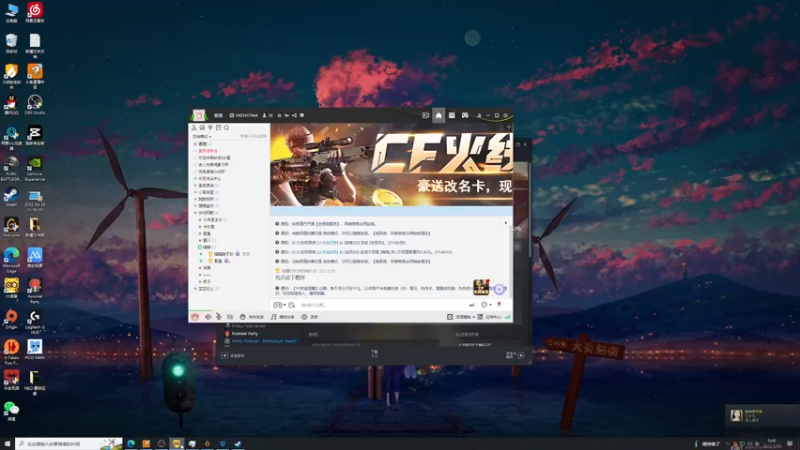Screen dimensions: 800x450
Task: Open Edge from the taskbar
Action: pyautogui.click(x=131, y=444)
